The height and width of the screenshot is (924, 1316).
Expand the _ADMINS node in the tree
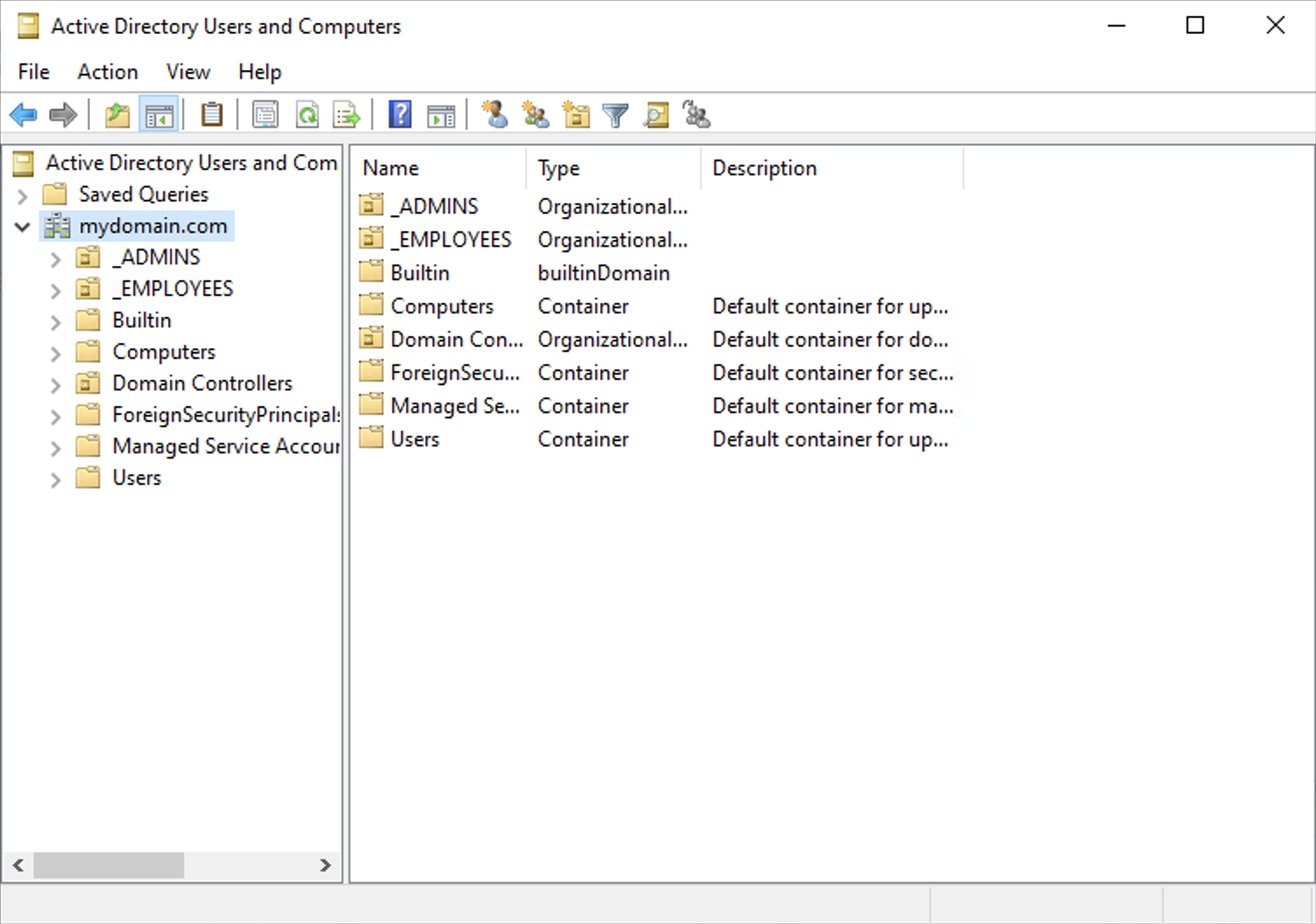pyautogui.click(x=56, y=259)
